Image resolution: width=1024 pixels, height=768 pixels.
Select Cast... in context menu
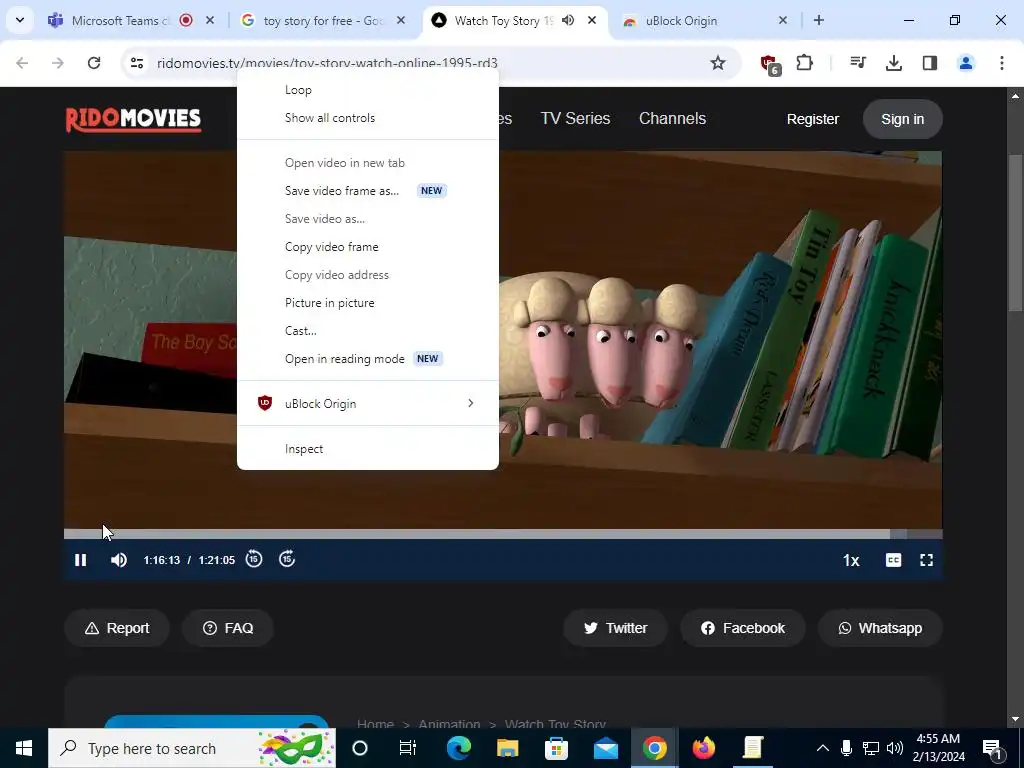click(368, 331)
